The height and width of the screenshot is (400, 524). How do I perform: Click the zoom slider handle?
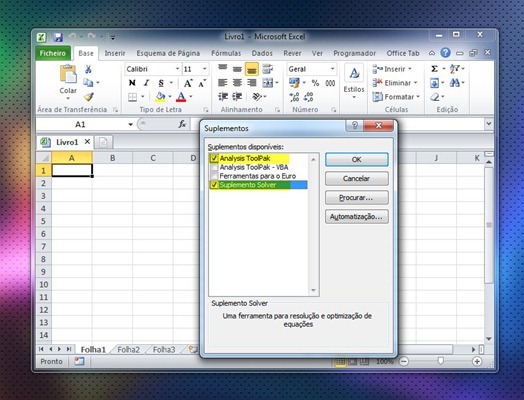tap(441, 361)
